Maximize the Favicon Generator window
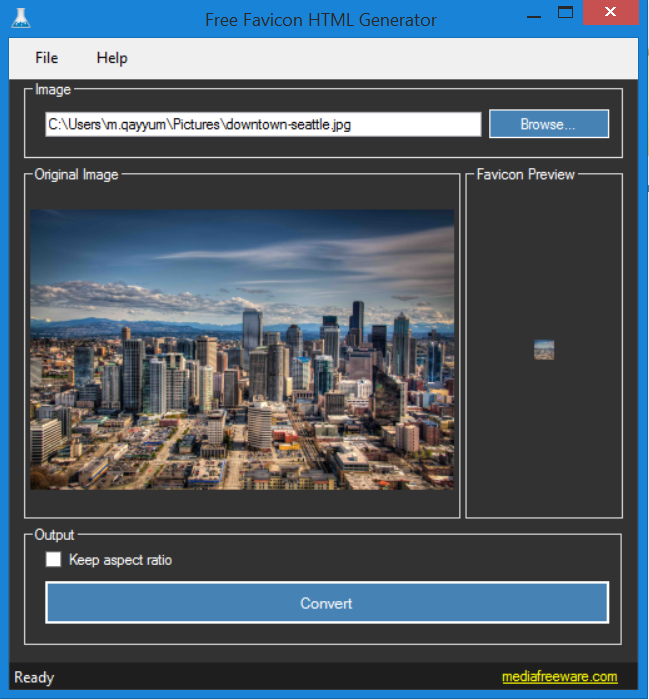 click(565, 12)
